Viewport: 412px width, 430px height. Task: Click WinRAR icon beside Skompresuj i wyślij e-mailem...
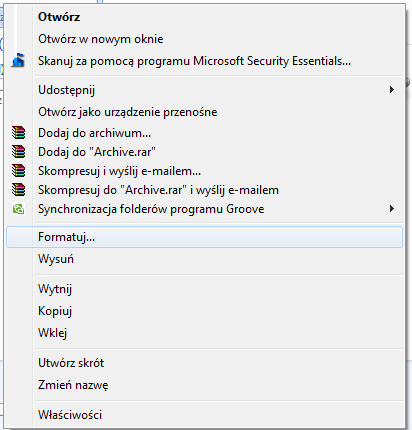(x=18, y=170)
